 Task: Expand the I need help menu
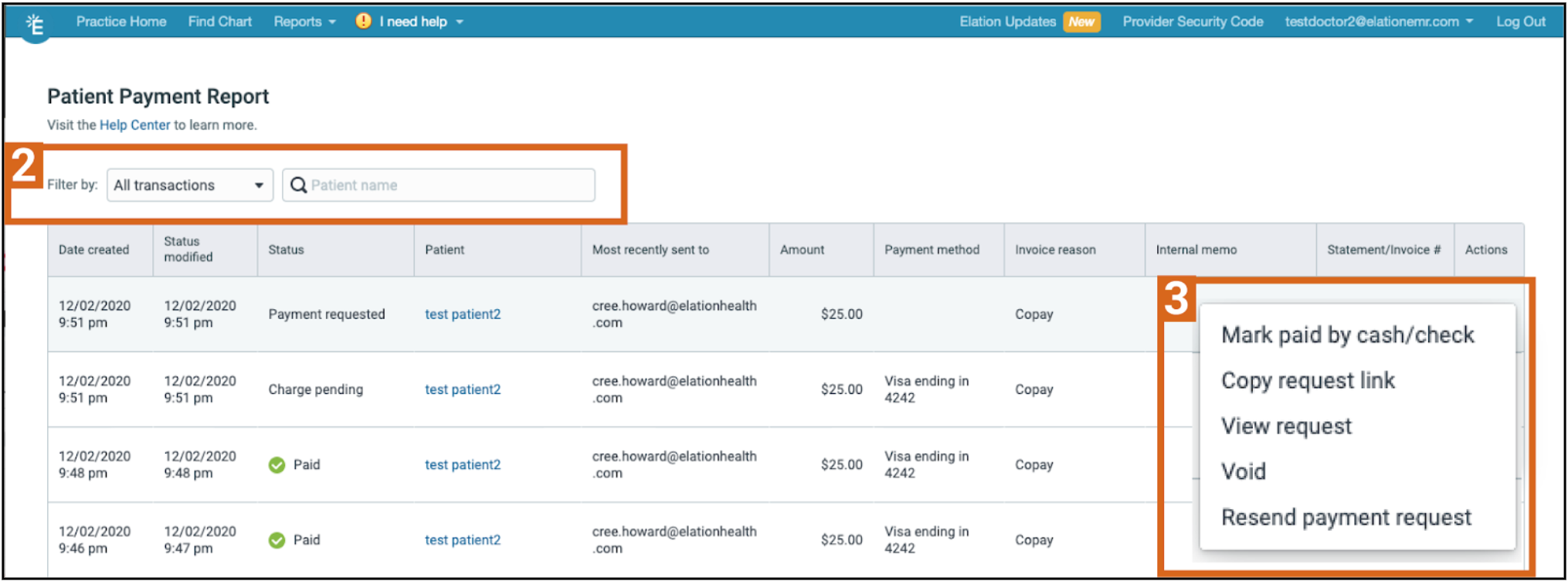coord(421,22)
